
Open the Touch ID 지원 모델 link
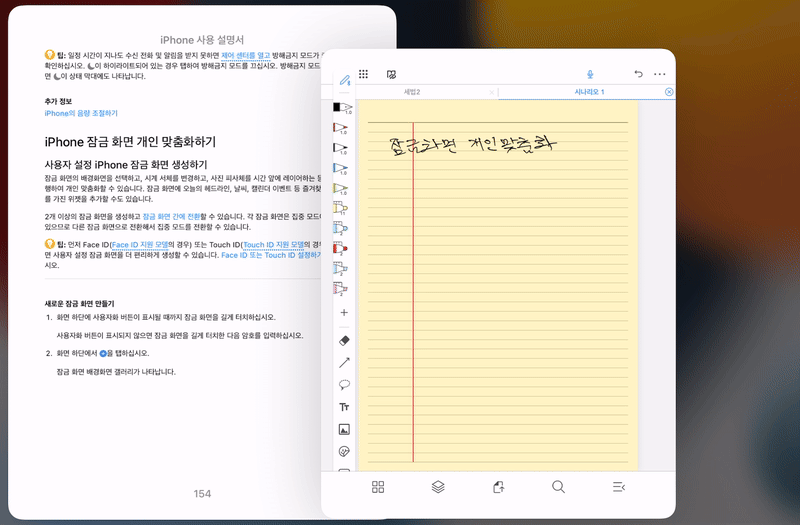coord(273,244)
